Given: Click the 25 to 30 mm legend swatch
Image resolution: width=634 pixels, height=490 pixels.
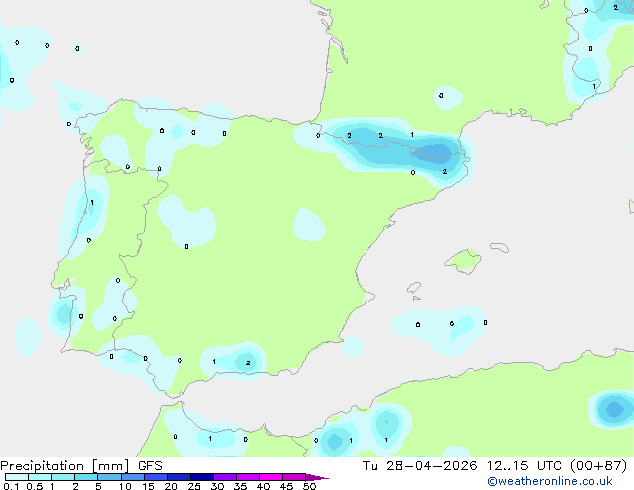Looking at the screenshot, I should [x=201, y=477].
